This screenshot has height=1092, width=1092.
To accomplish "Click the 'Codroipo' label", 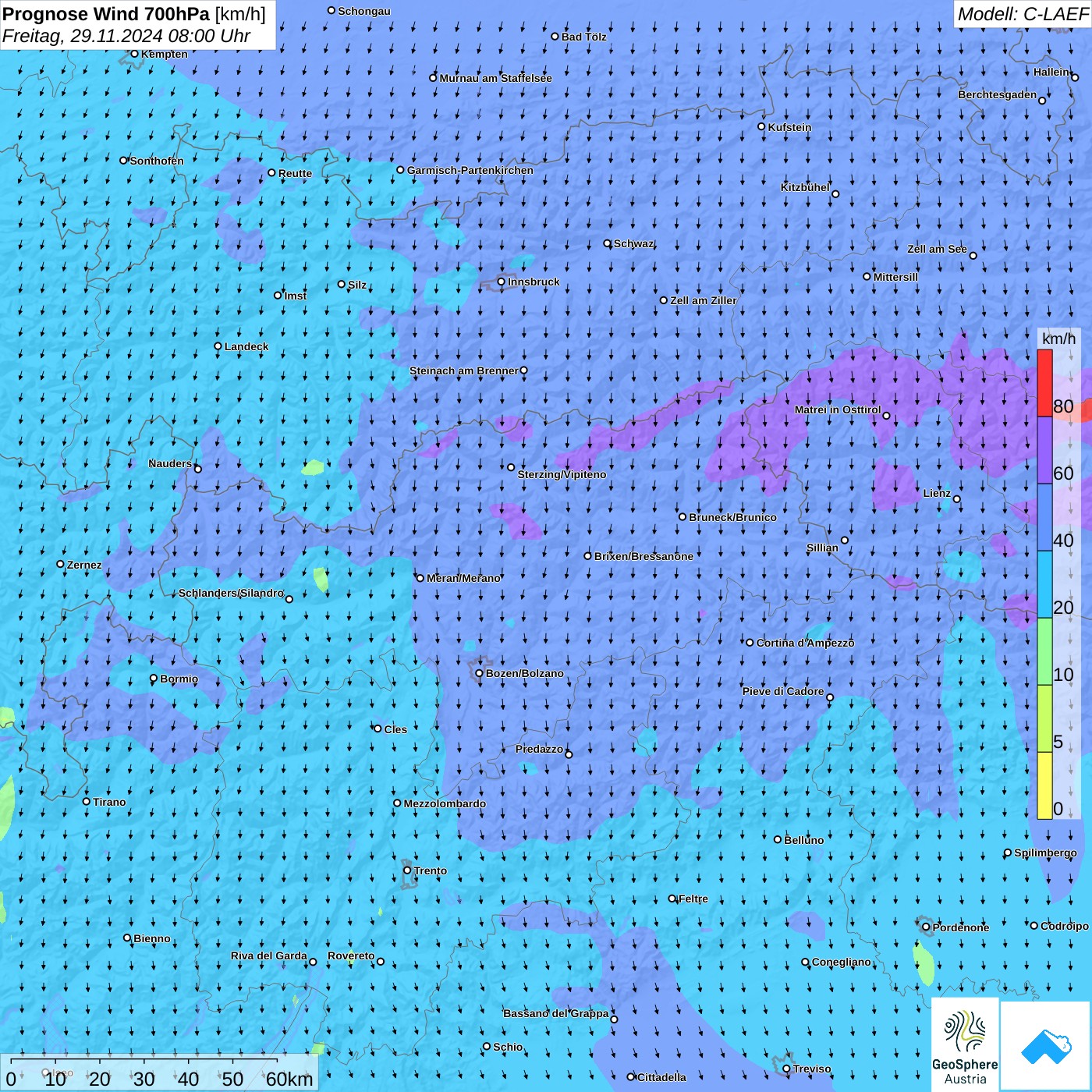I will tap(1065, 926).
